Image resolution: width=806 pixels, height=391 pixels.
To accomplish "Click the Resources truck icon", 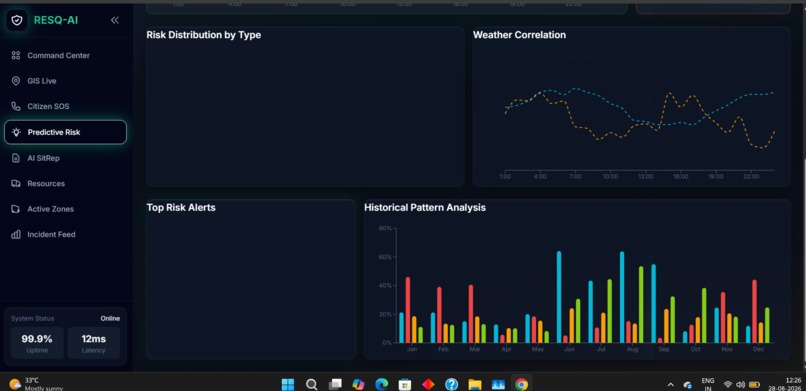I will click(x=16, y=183).
